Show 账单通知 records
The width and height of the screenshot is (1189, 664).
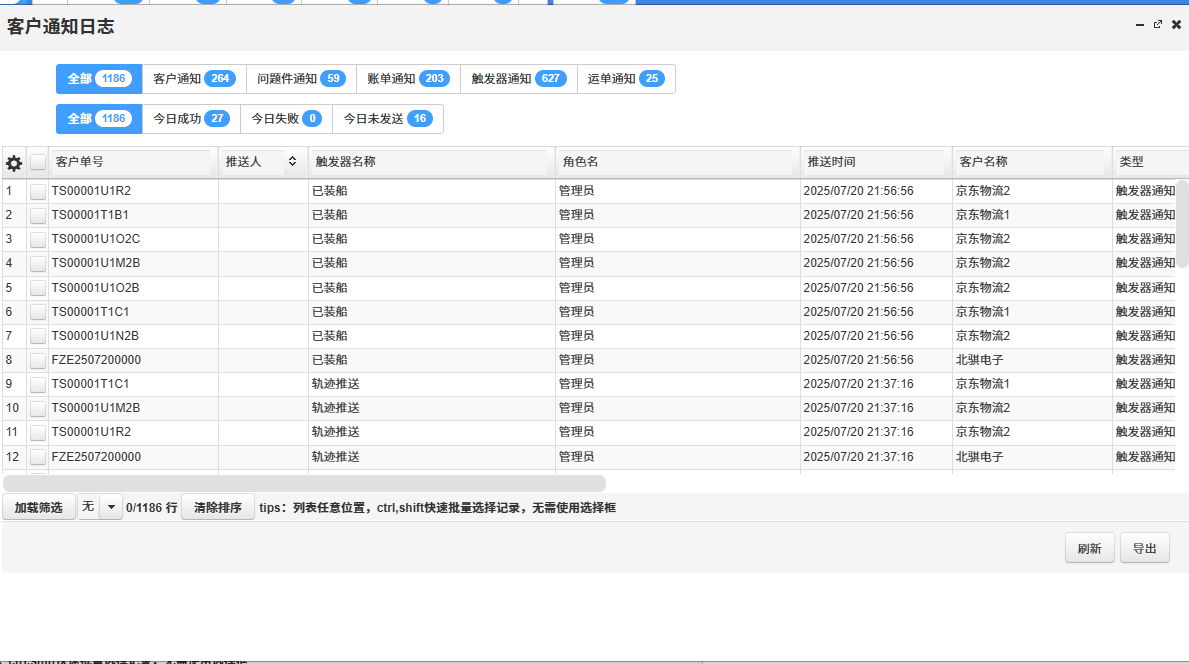click(x=407, y=79)
